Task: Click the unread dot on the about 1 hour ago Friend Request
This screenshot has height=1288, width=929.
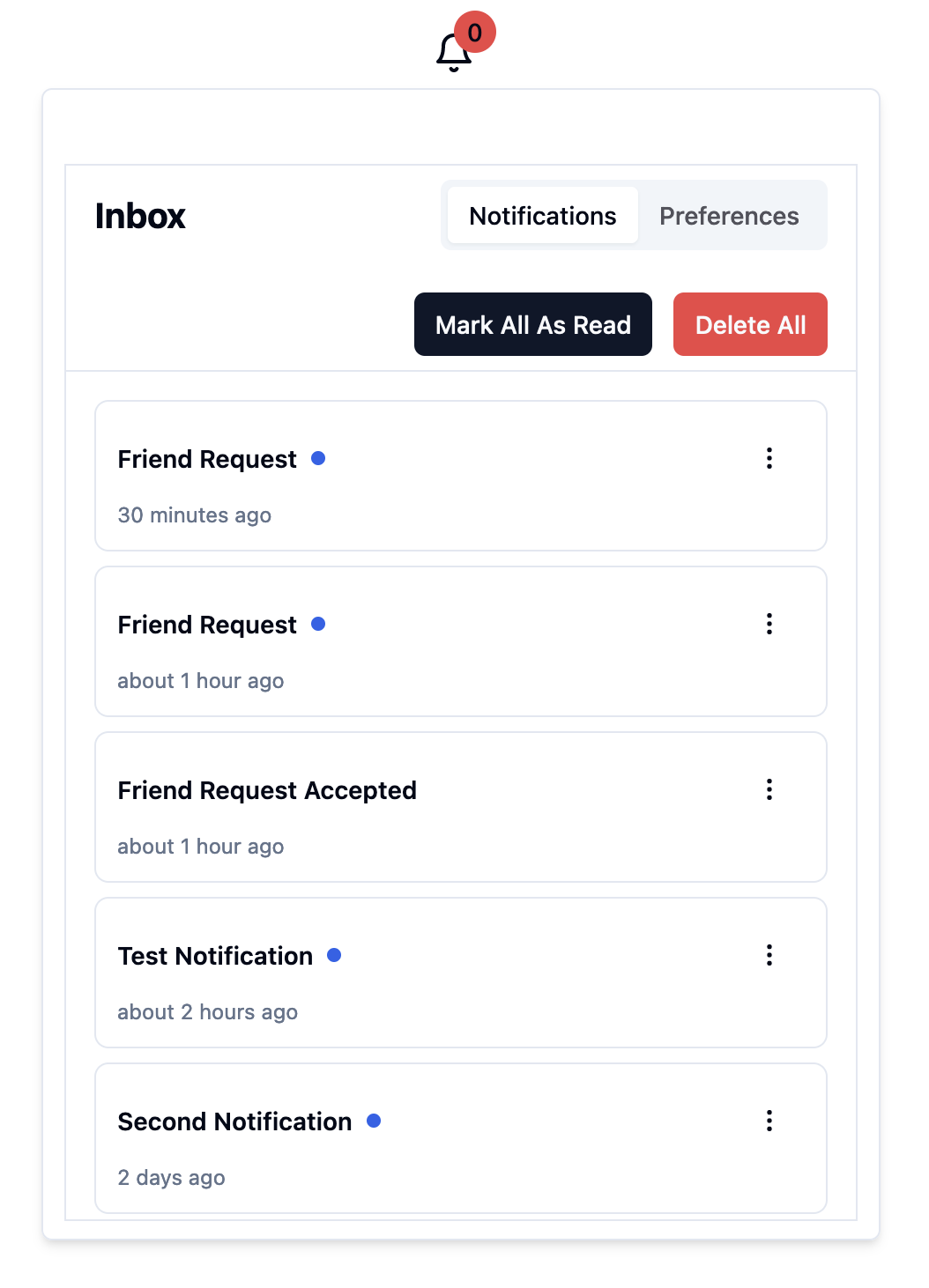Action: (x=318, y=624)
